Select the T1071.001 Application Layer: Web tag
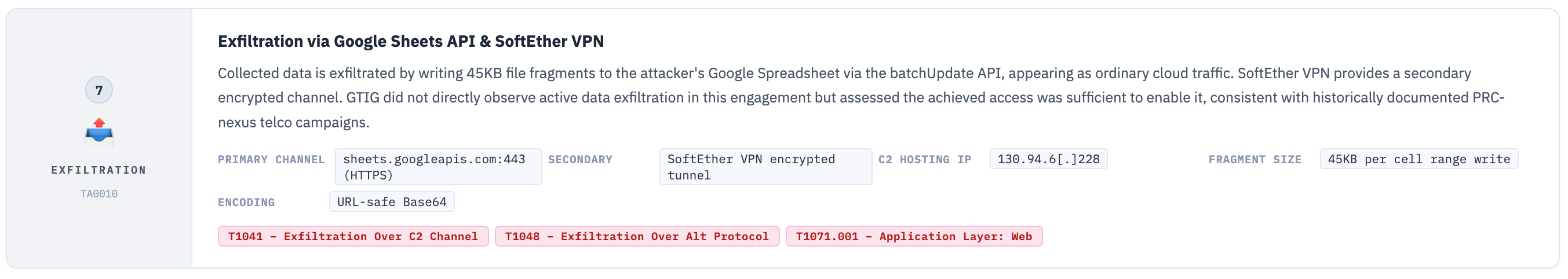This screenshot has height=279, width=1568. pyautogui.click(x=914, y=236)
